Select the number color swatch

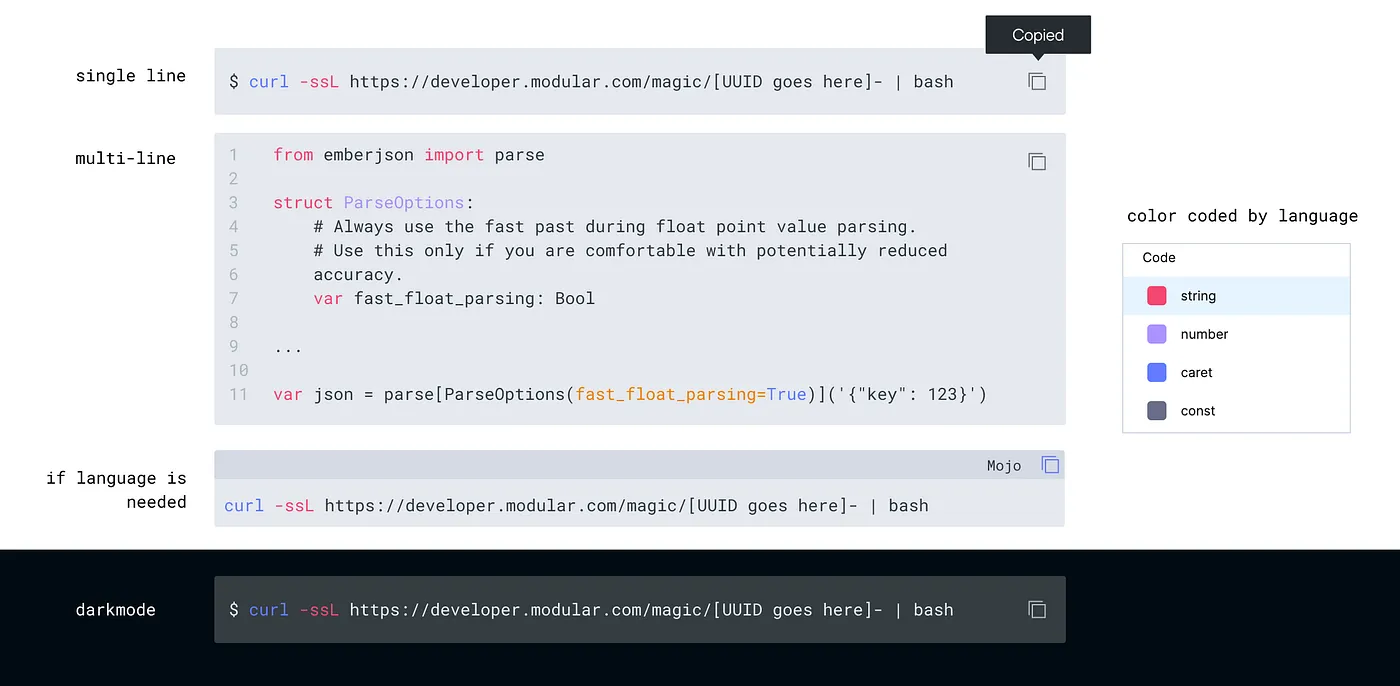click(x=1157, y=334)
